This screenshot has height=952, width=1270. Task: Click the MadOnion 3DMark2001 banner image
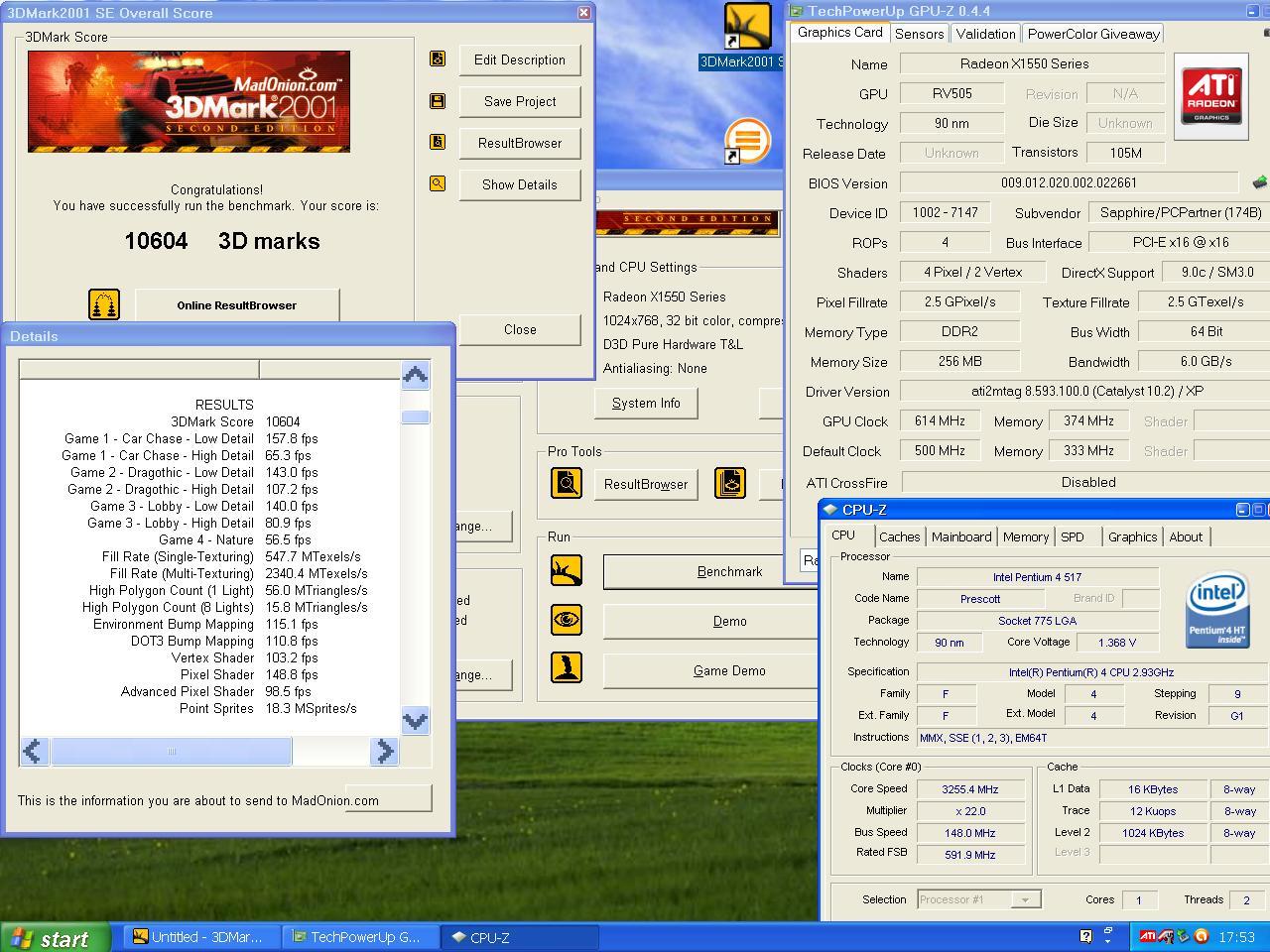[189, 102]
